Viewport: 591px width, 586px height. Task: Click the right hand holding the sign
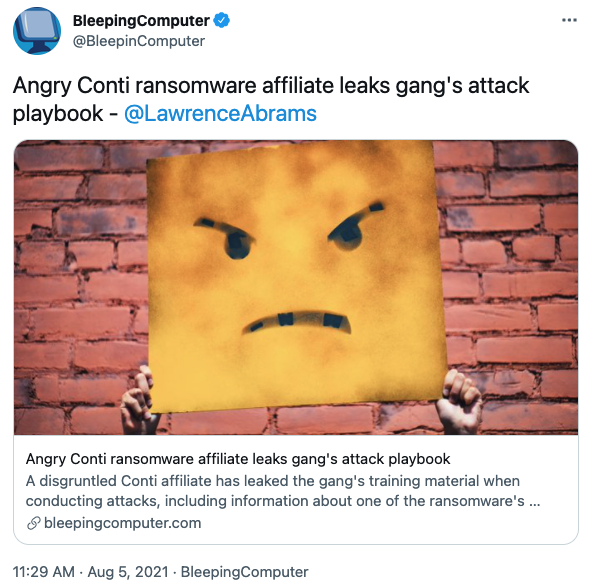point(458,402)
